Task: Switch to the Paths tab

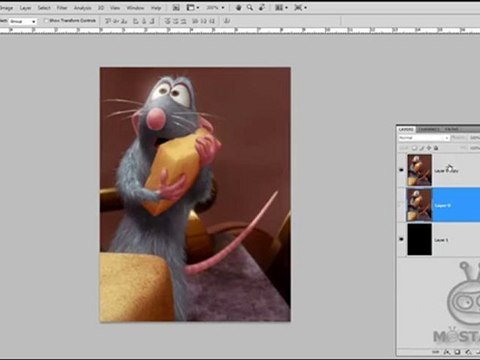Action: point(452,129)
